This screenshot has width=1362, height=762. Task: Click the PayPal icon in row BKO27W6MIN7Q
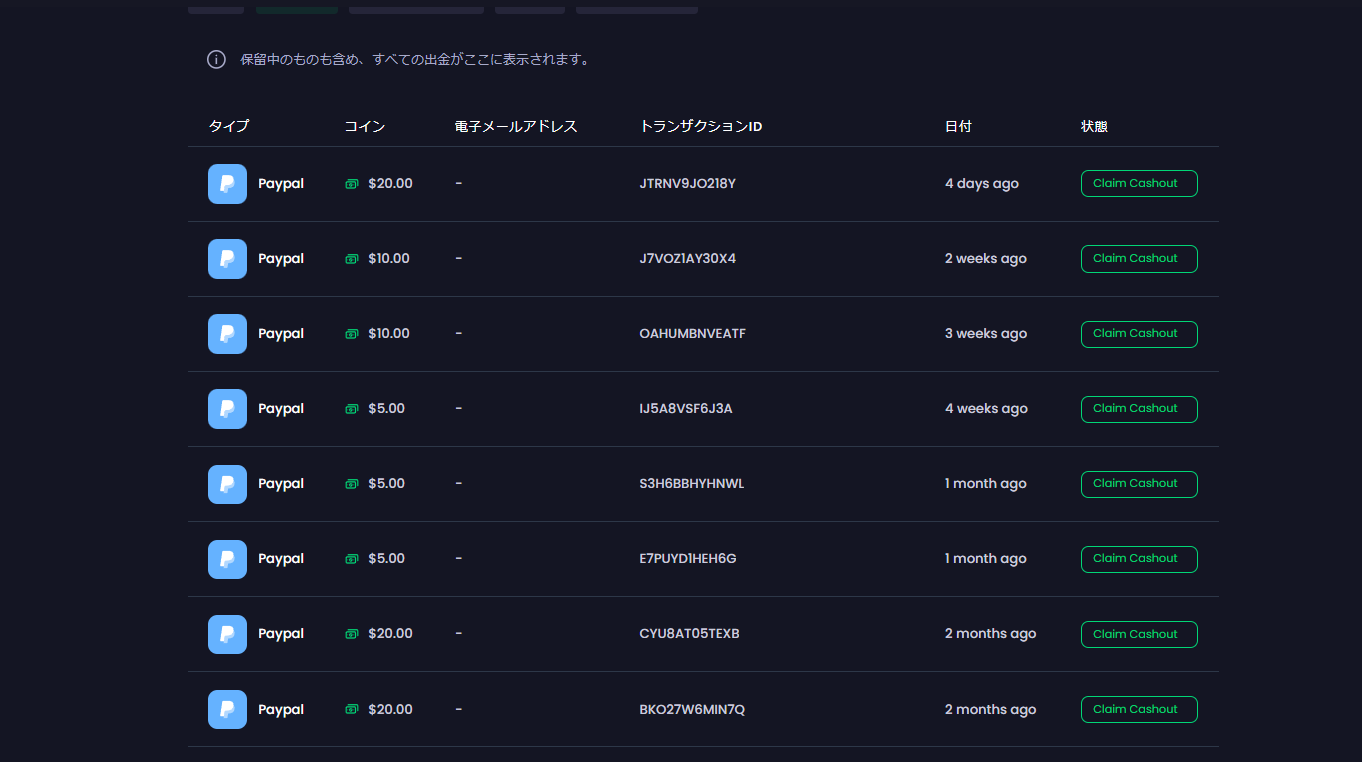click(227, 709)
